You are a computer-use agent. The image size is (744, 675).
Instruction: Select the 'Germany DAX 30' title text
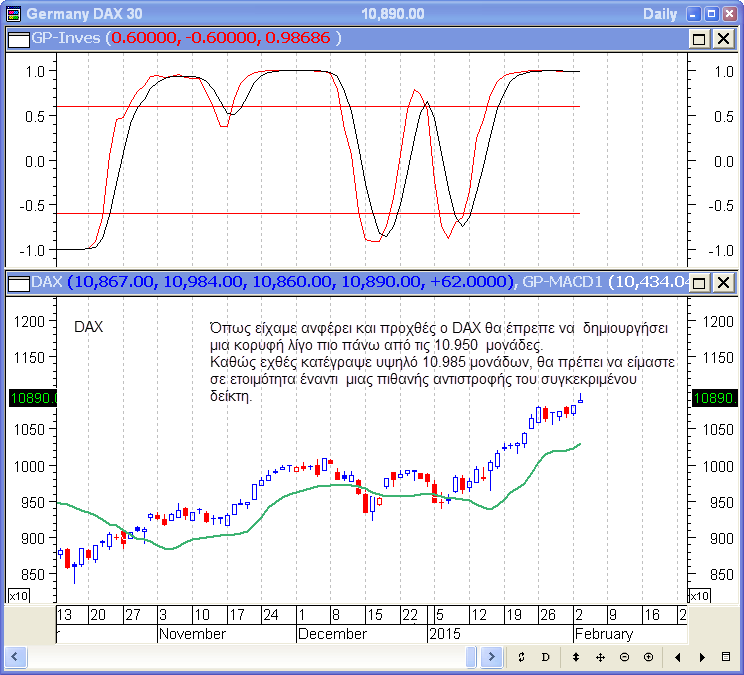click(x=84, y=14)
